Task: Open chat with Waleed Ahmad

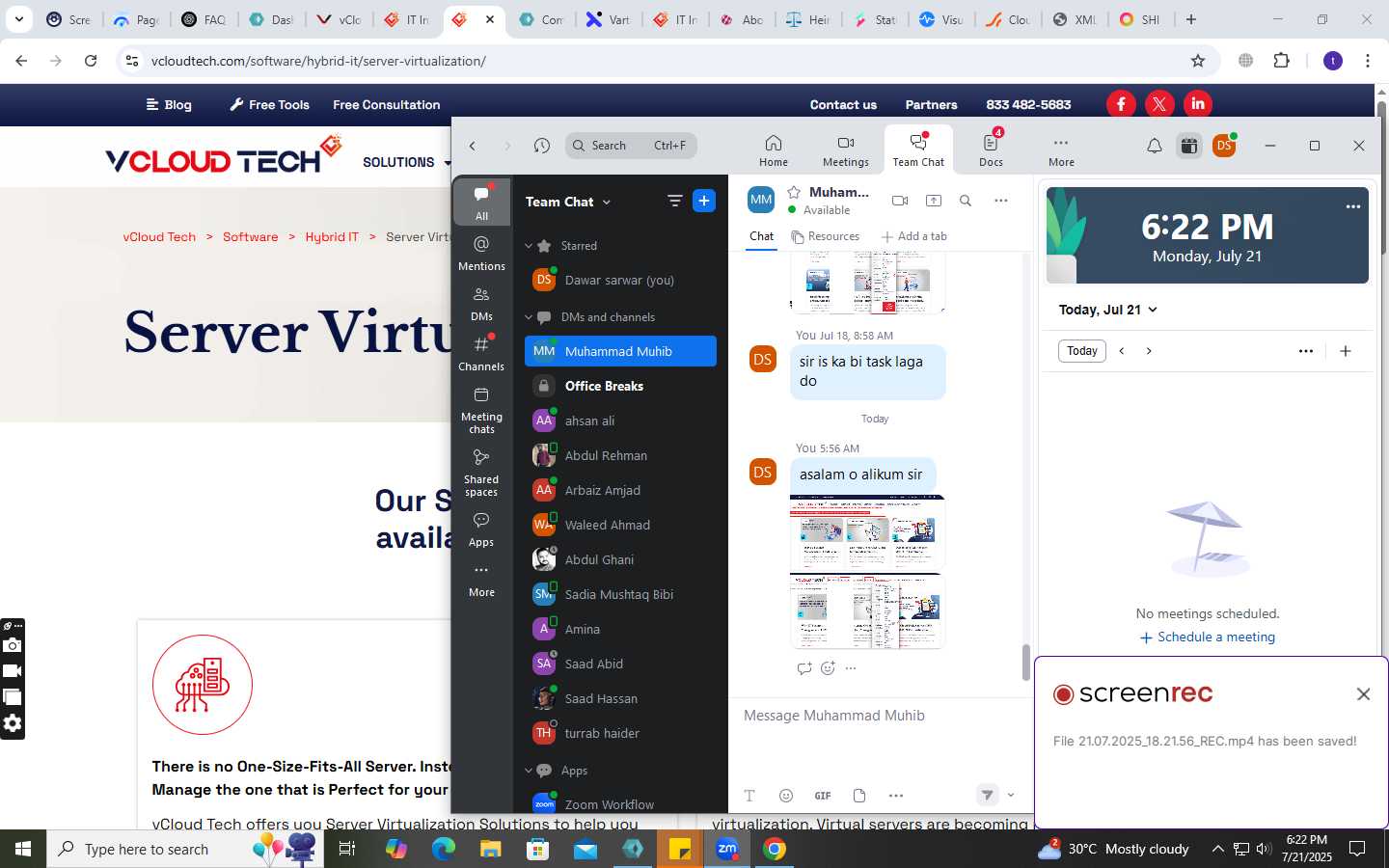Action: [x=620, y=525]
